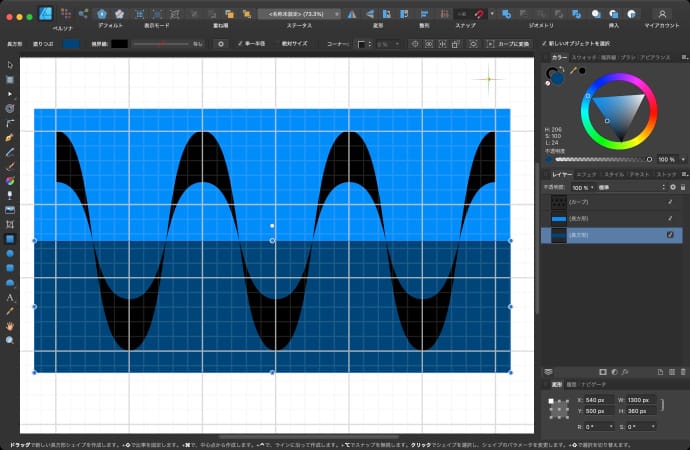Screen dimensions: 690x450
Task: Toggle visibility of the (カーブ) layer
Action: (x=671, y=202)
